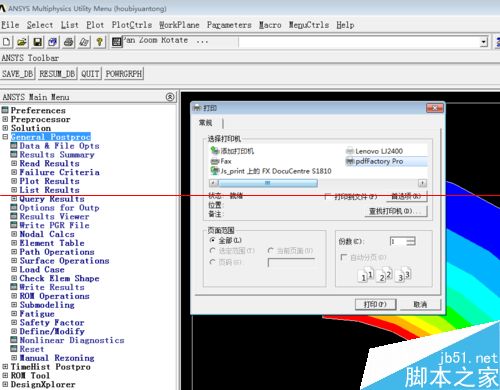Select the pdfFactory Pro printer
500x390 pixels.
[x=374, y=161]
